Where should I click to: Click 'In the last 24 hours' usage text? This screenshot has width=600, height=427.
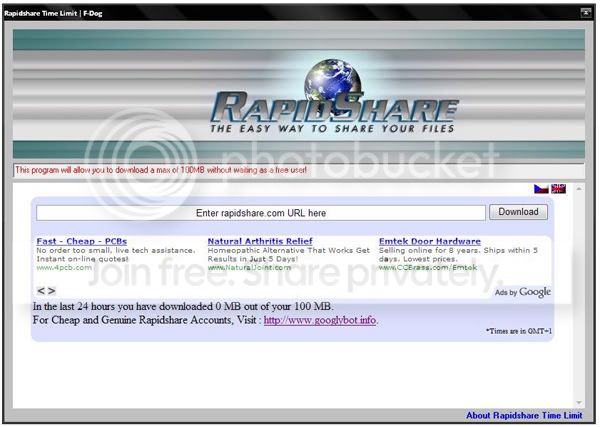tap(183, 306)
